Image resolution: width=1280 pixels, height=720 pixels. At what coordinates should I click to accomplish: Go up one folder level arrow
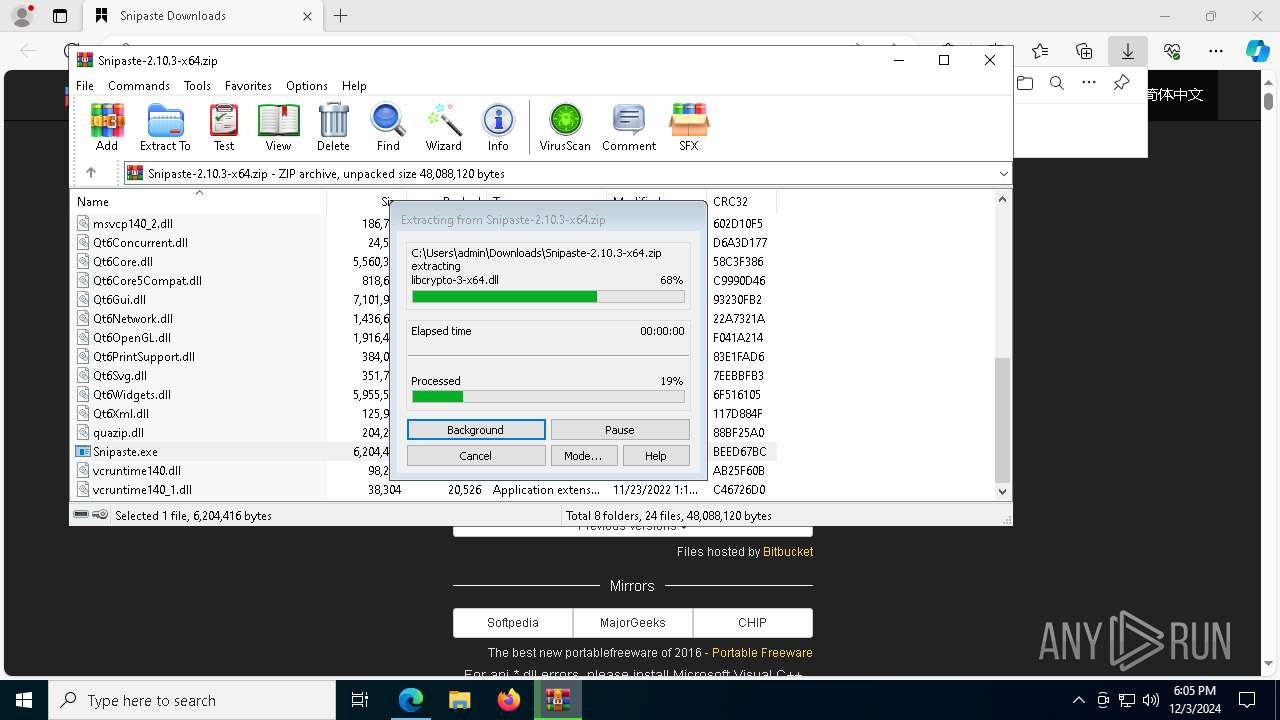click(91, 173)
